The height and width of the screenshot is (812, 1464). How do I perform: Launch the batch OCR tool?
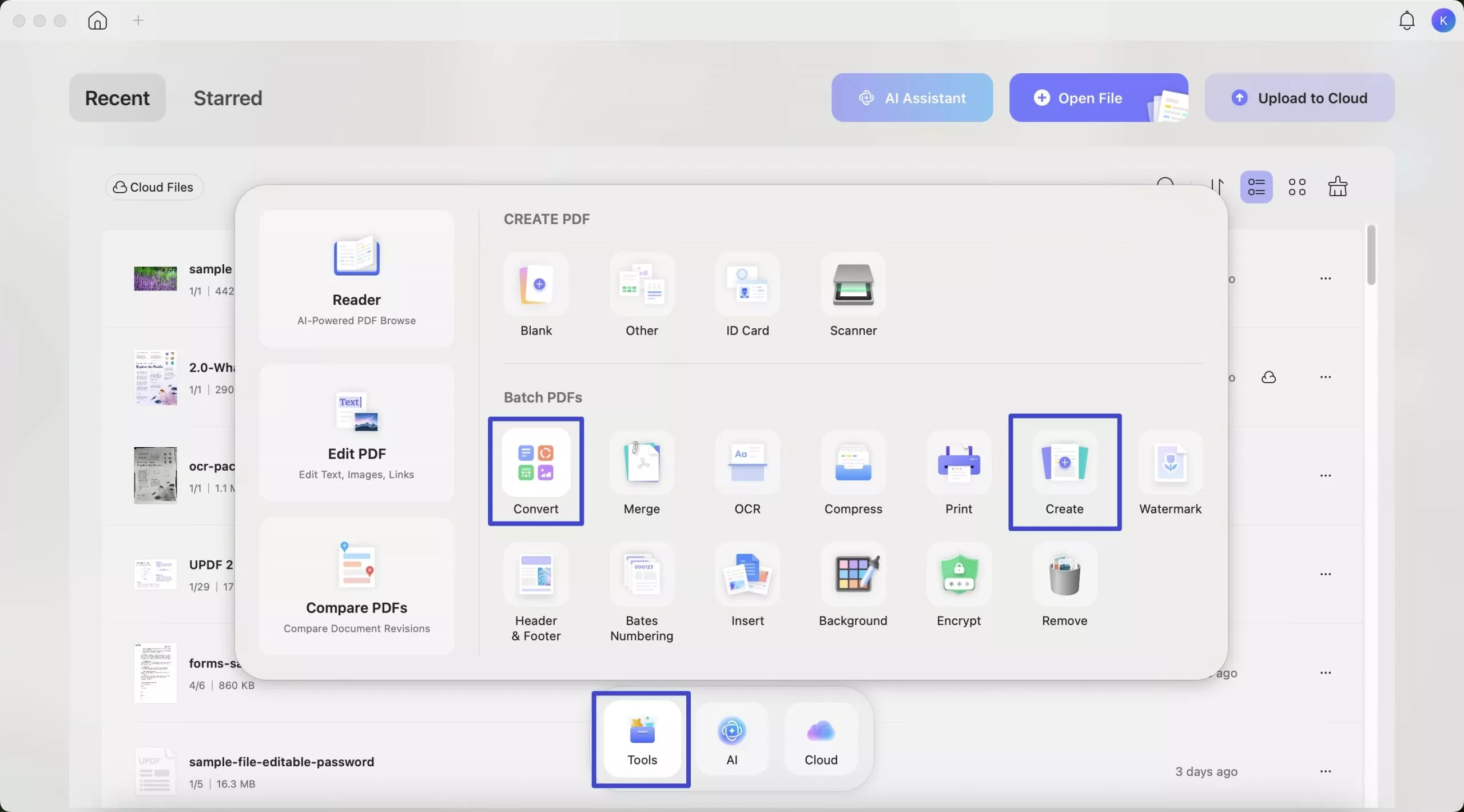747,463
